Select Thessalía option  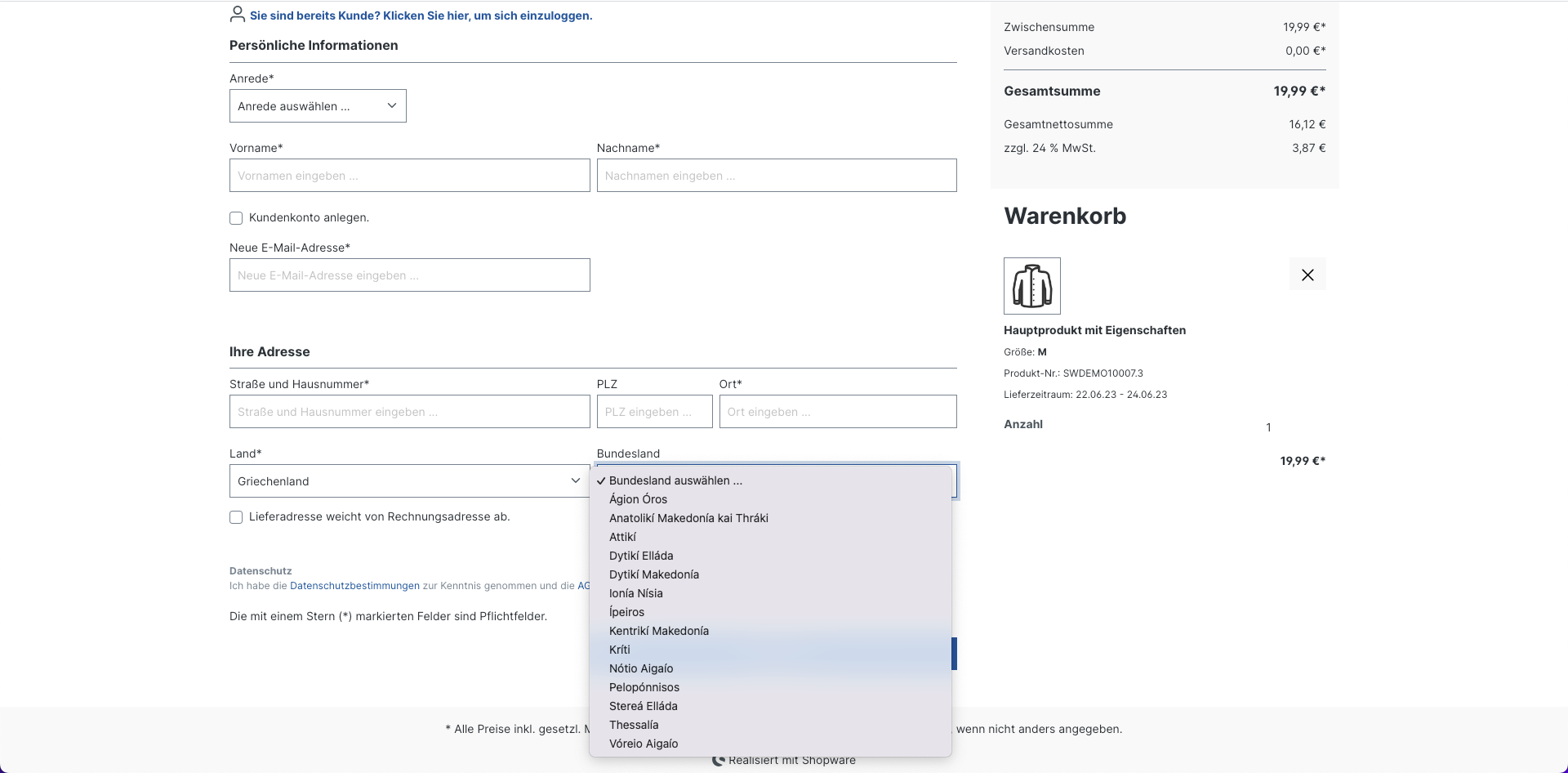(771, 725)
